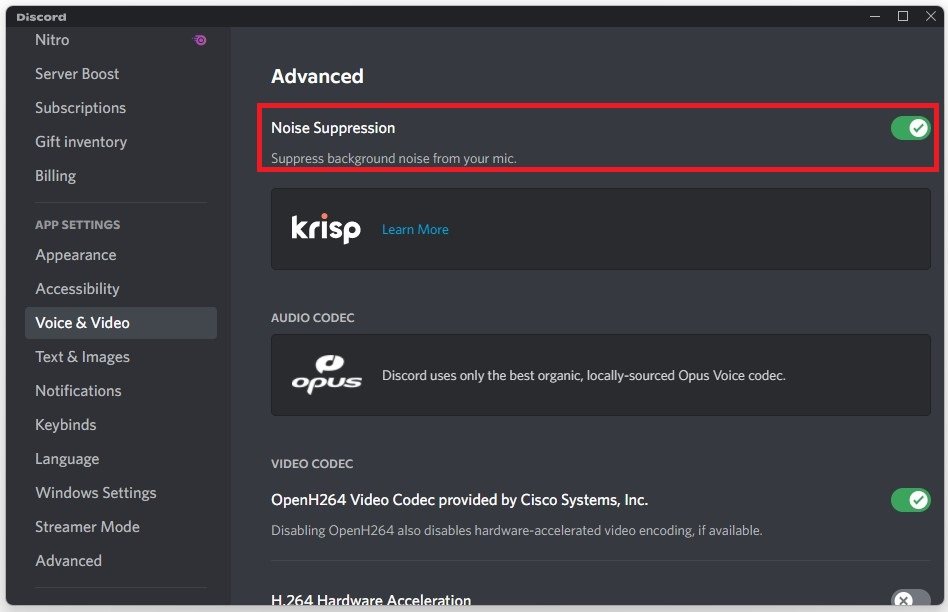
Task: Open Text & Images settings
Action: pyautogui.click(x=121, y=357)
